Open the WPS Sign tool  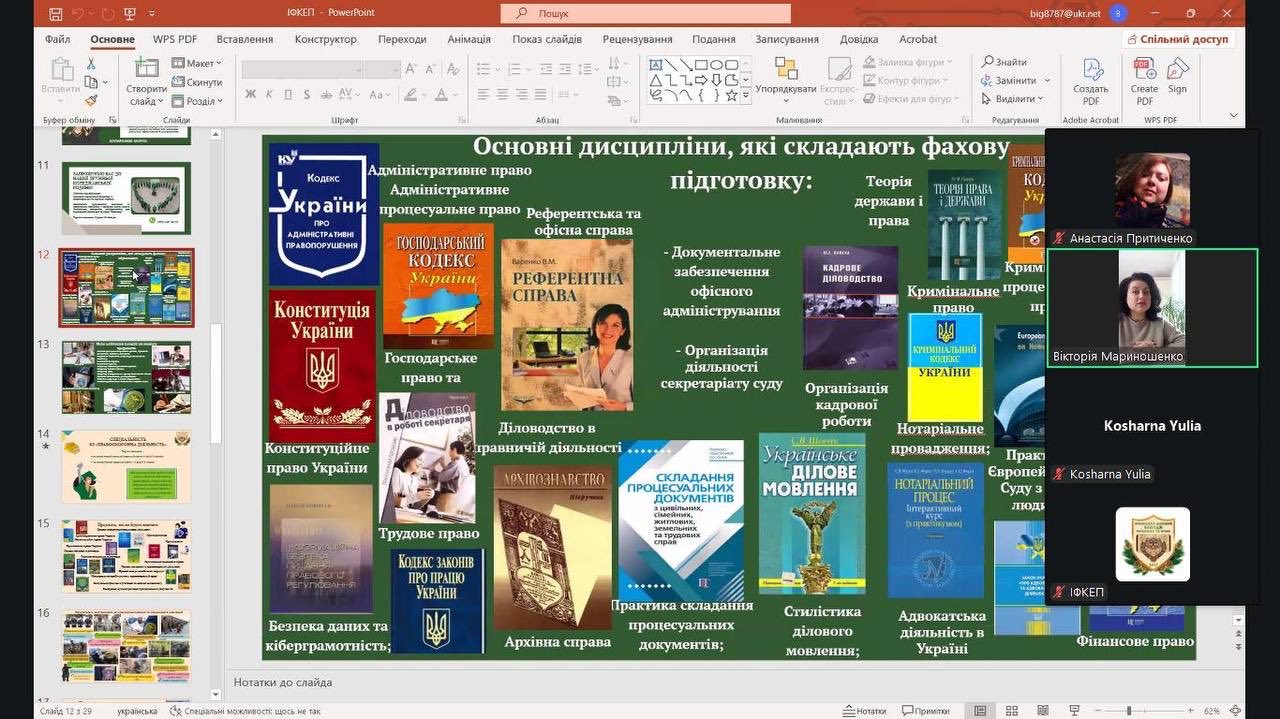1178,76
